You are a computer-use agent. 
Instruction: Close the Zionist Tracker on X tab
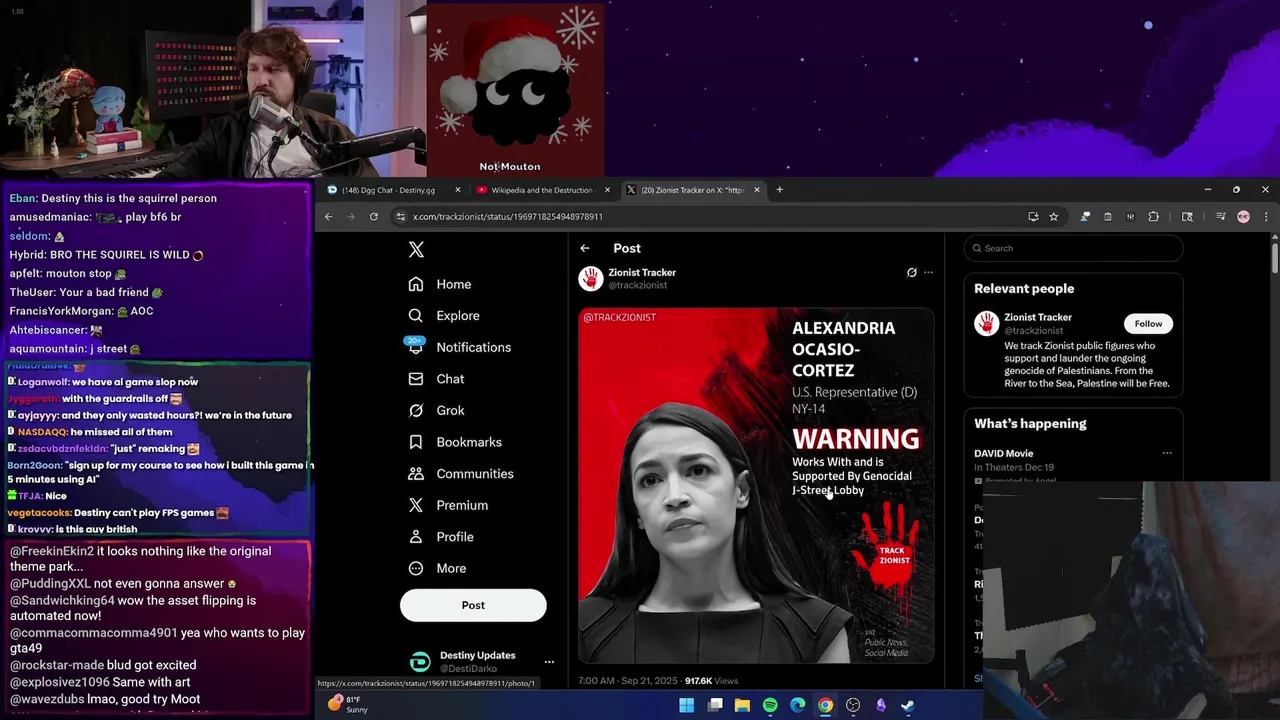click(757, 190)
